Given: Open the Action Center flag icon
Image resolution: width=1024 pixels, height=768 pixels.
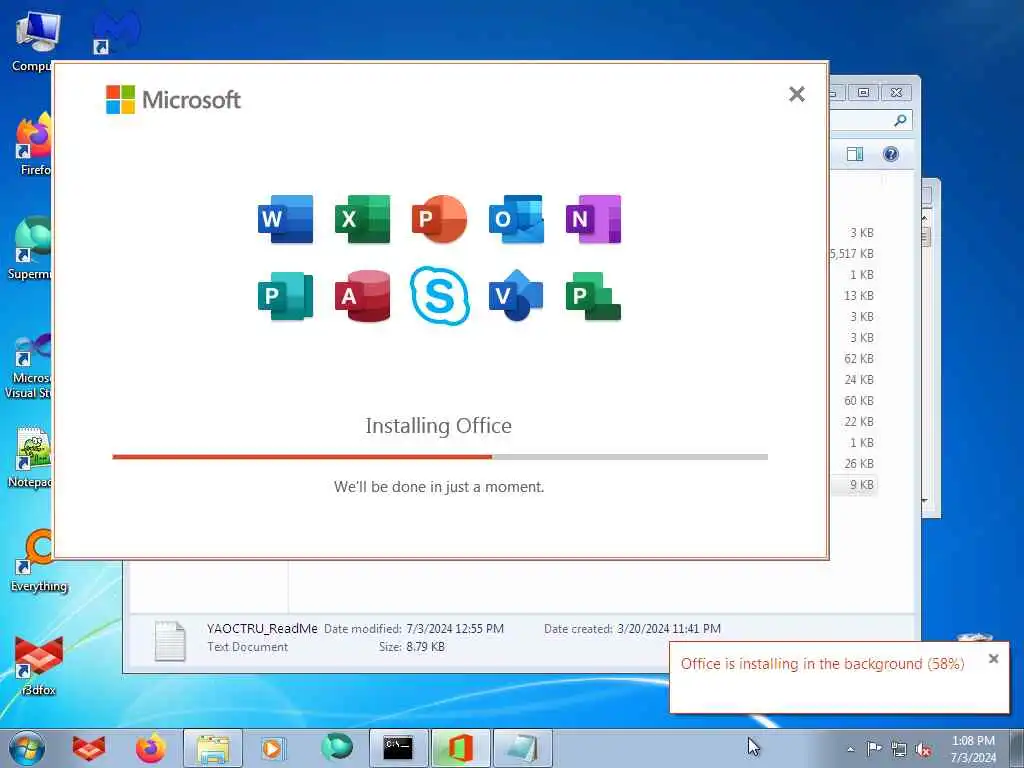Looking at the screenshot, I should [x=874, y=748].
